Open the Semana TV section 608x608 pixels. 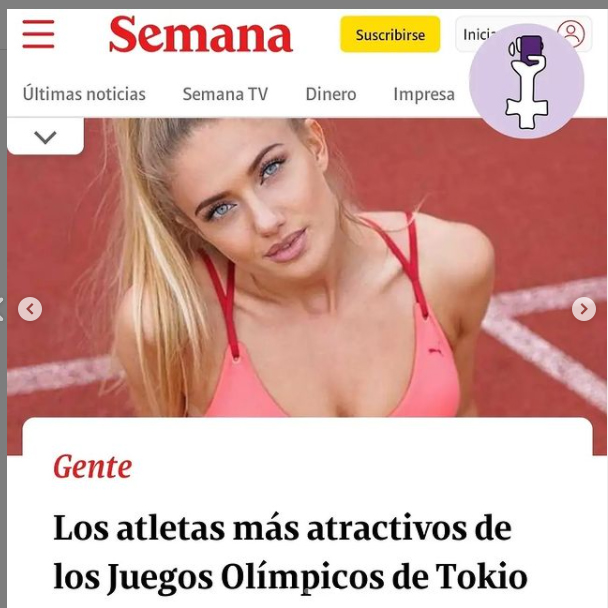(225, 94)
